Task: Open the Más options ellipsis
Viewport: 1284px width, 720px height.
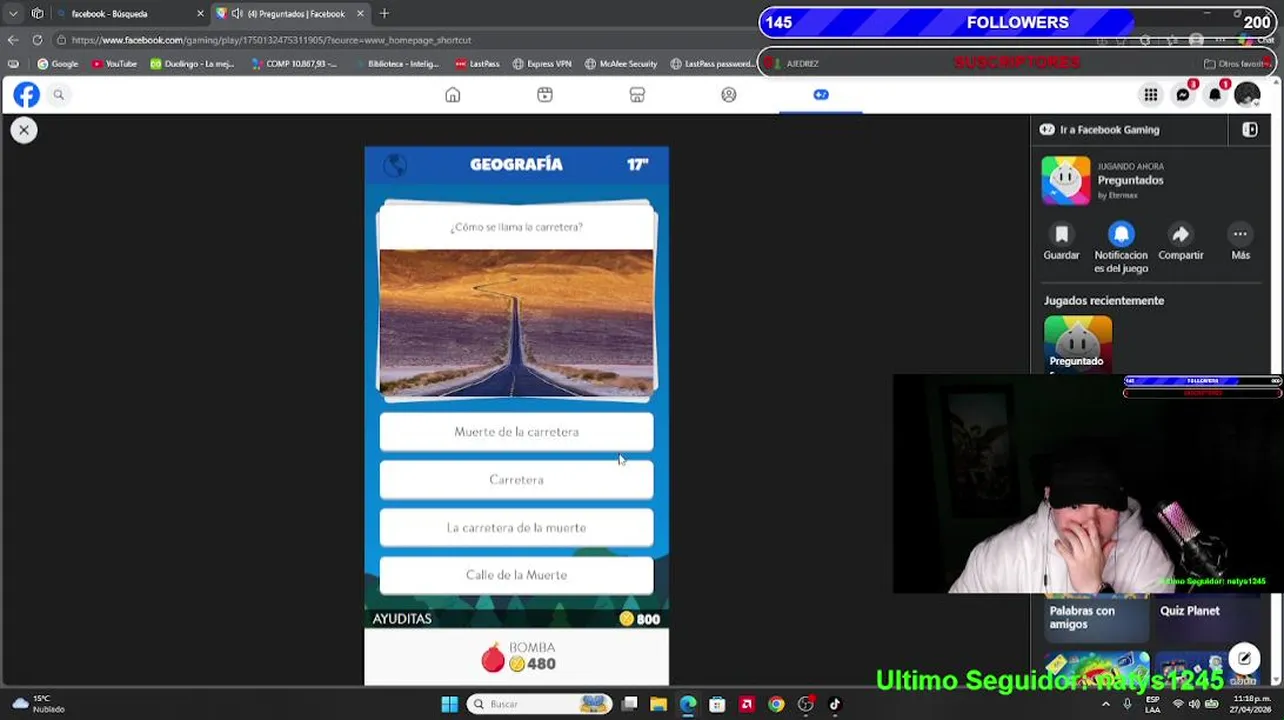Action: pyautogui.click(x=1240, y=234)
